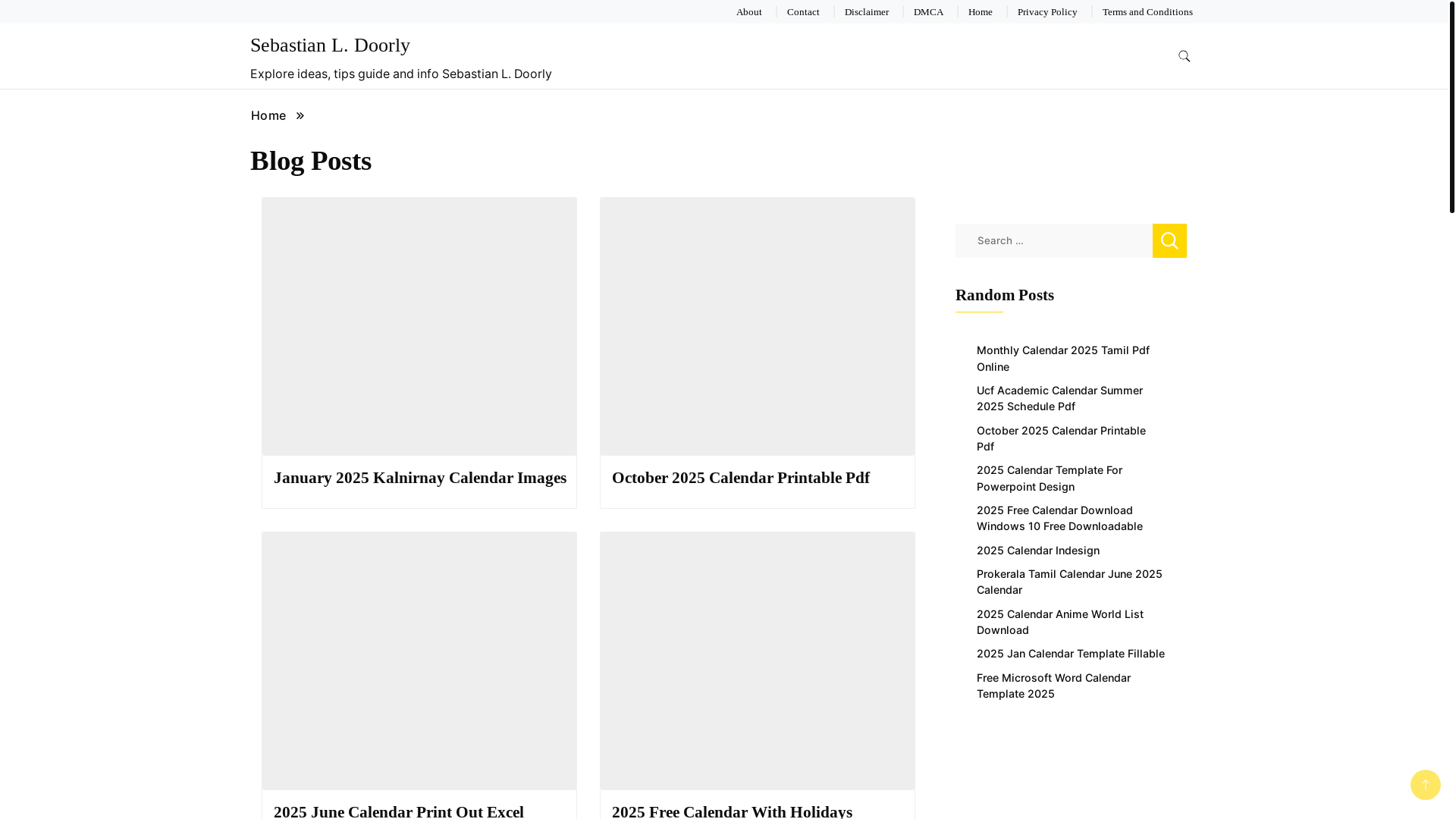The height and width of the screenshot is (819, 1456).
Task: Open 2025 Calendar Template For Powerpoint Design
Action: 1050,479
